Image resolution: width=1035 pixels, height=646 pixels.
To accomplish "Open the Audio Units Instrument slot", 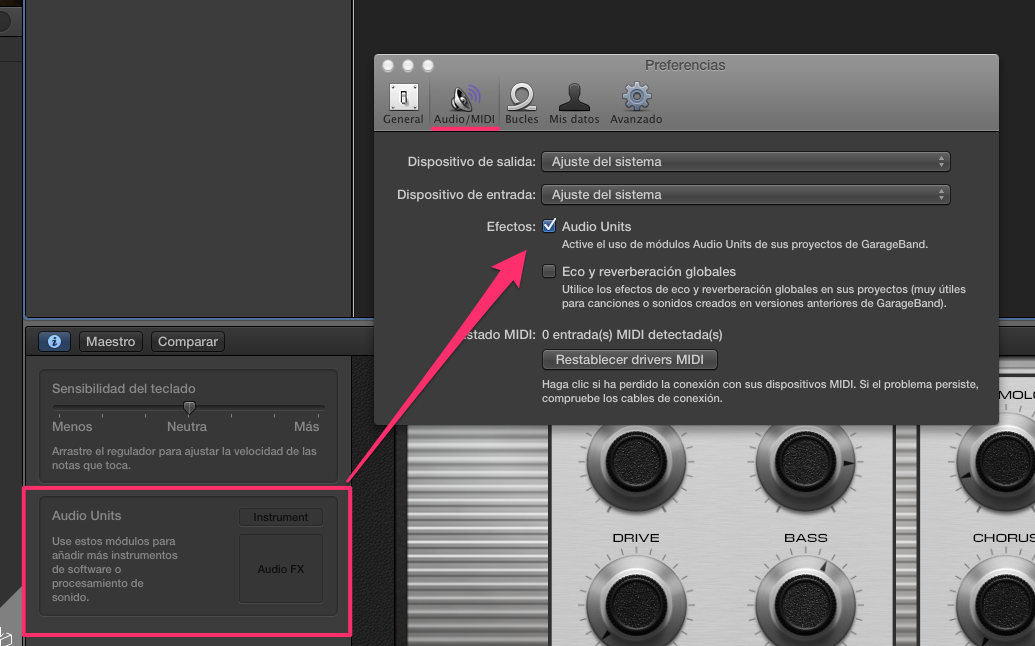I will (x=281, y=517).
